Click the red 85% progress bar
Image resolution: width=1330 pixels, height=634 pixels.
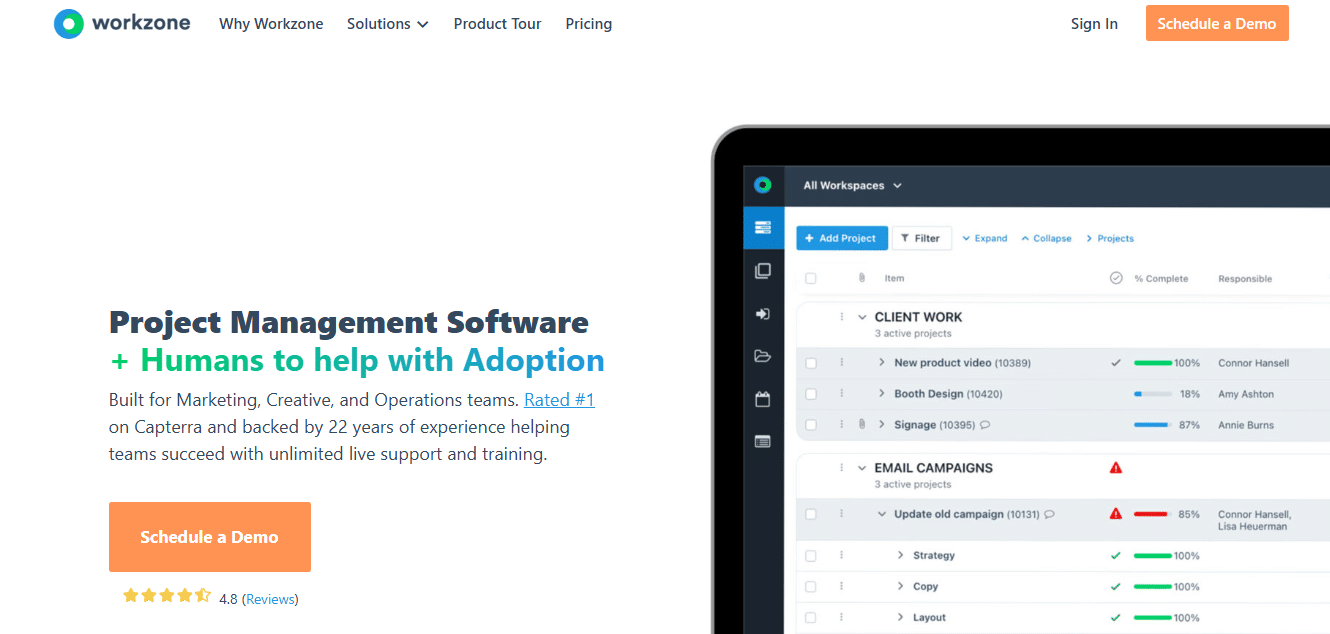point(1152,514)
